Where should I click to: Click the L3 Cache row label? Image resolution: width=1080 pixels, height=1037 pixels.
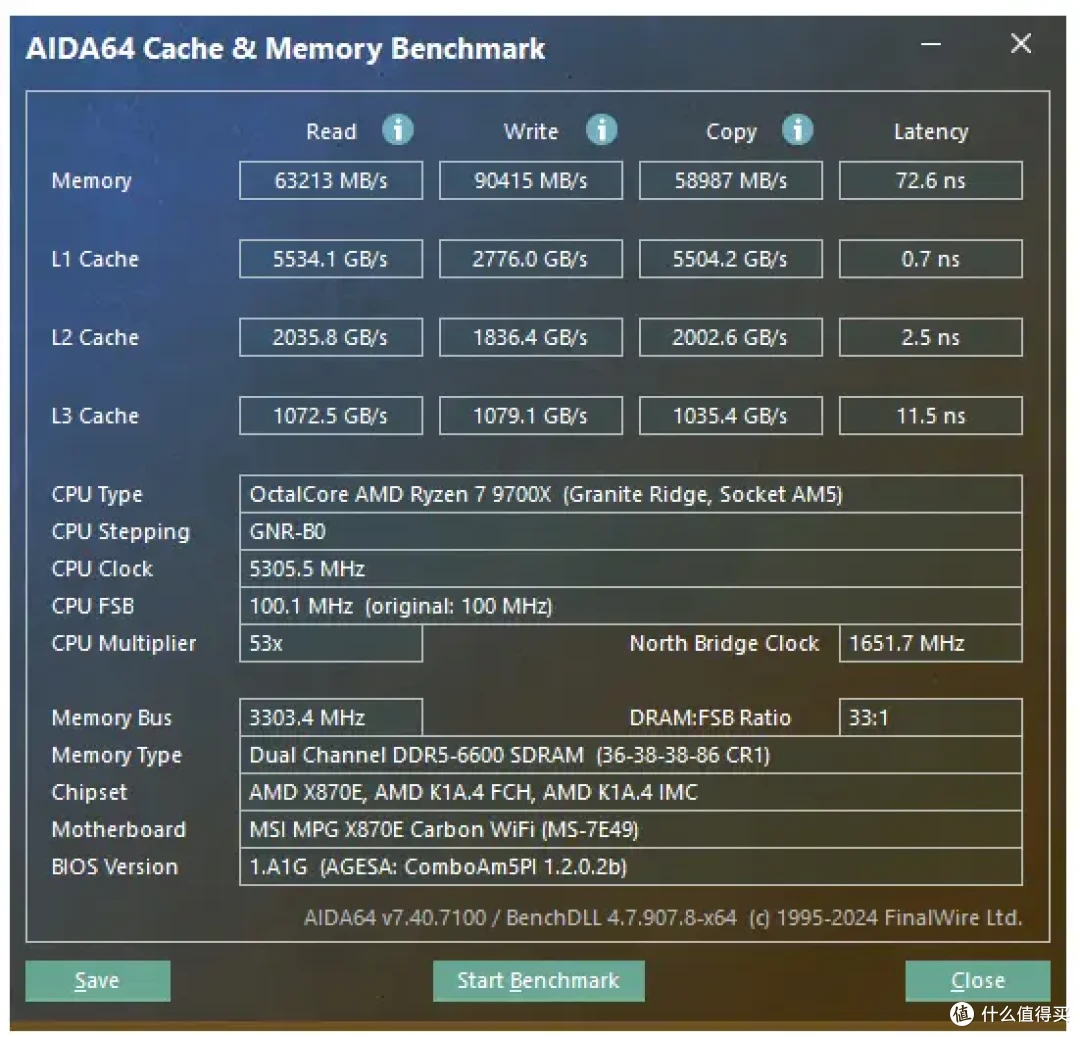point(95,416)
